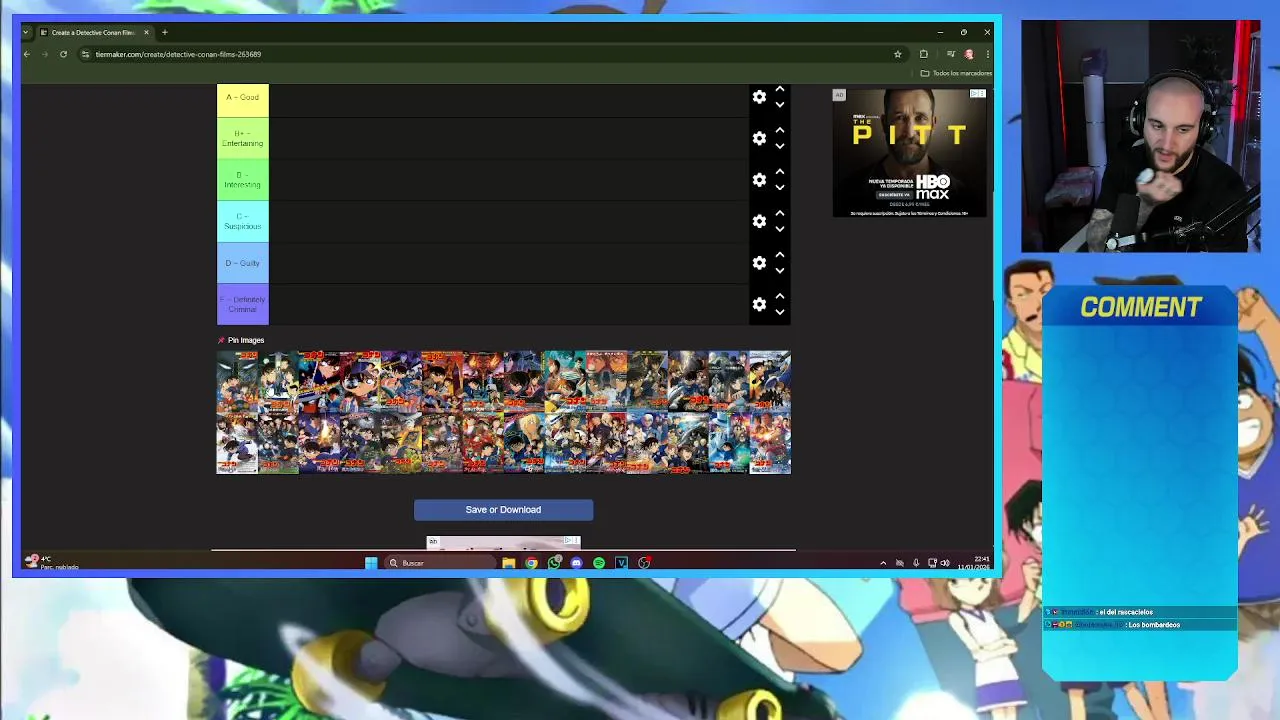The image size is (1280, 720).
Task: Move D Guilty tier down
Action: point(780,270)
